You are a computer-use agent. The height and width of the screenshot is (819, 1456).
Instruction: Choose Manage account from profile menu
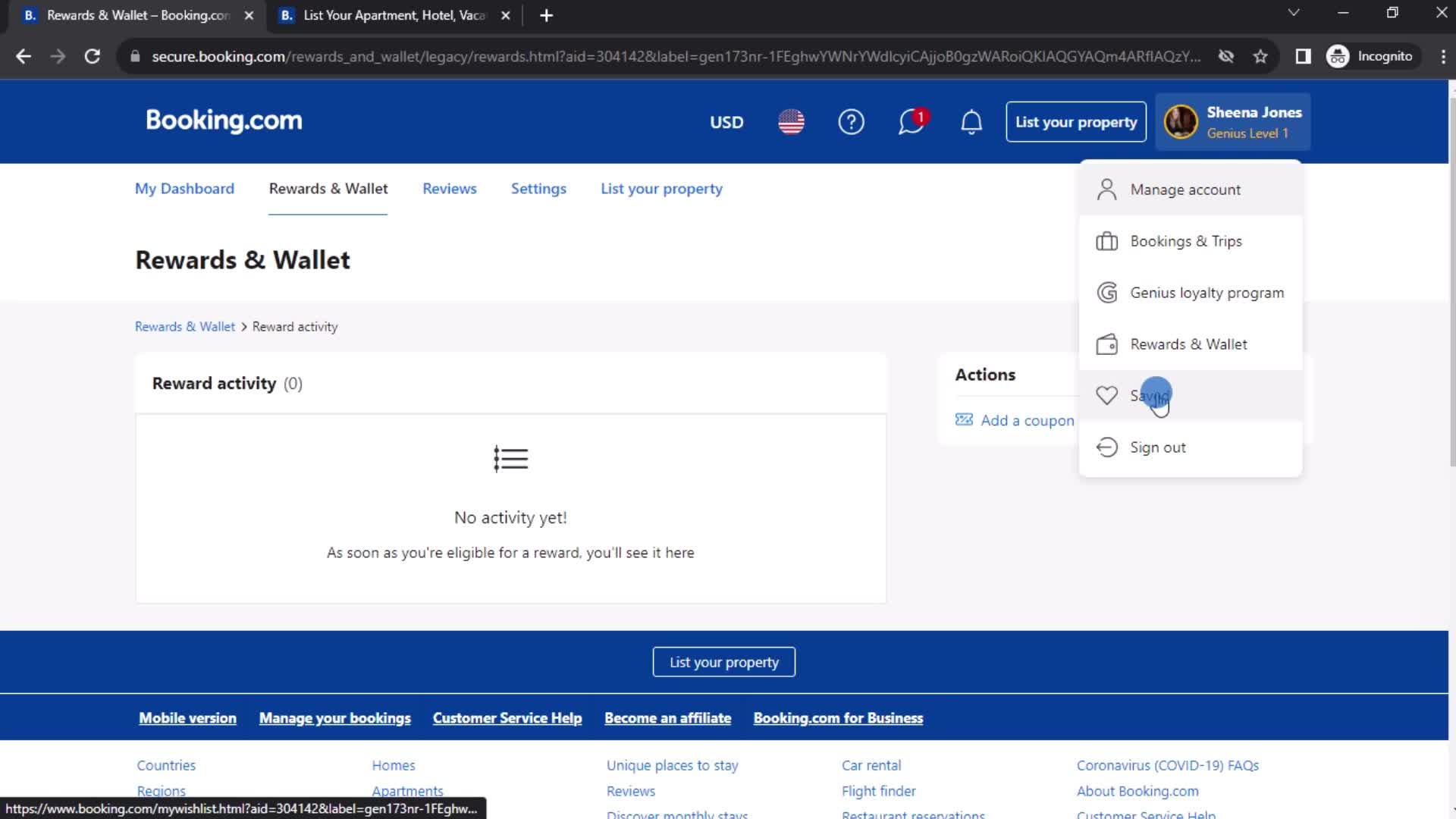pyautogui.click(x=1191, y=190)
